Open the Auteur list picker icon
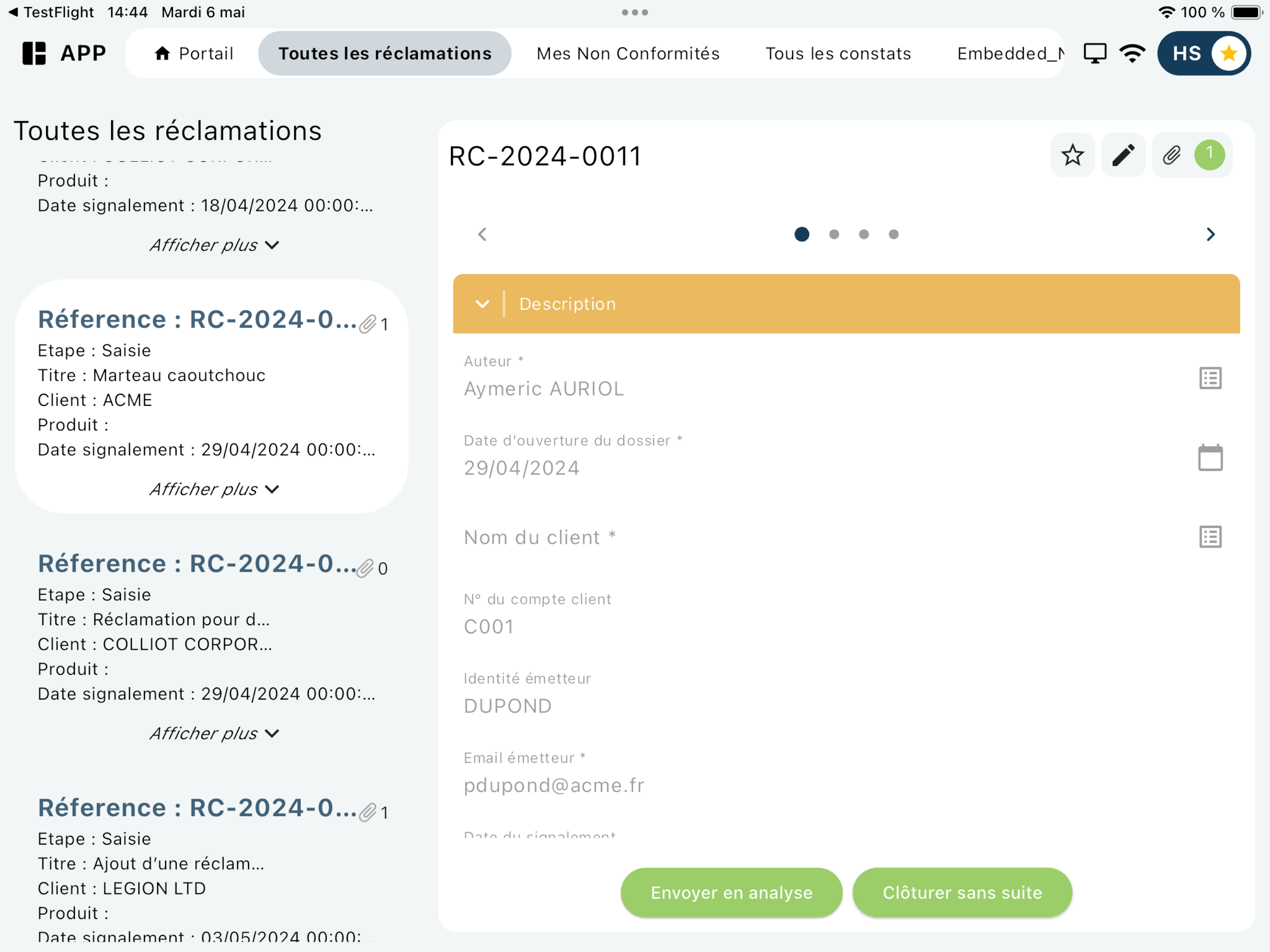The image size is (1270, 952). click(x=1210, y=378)
